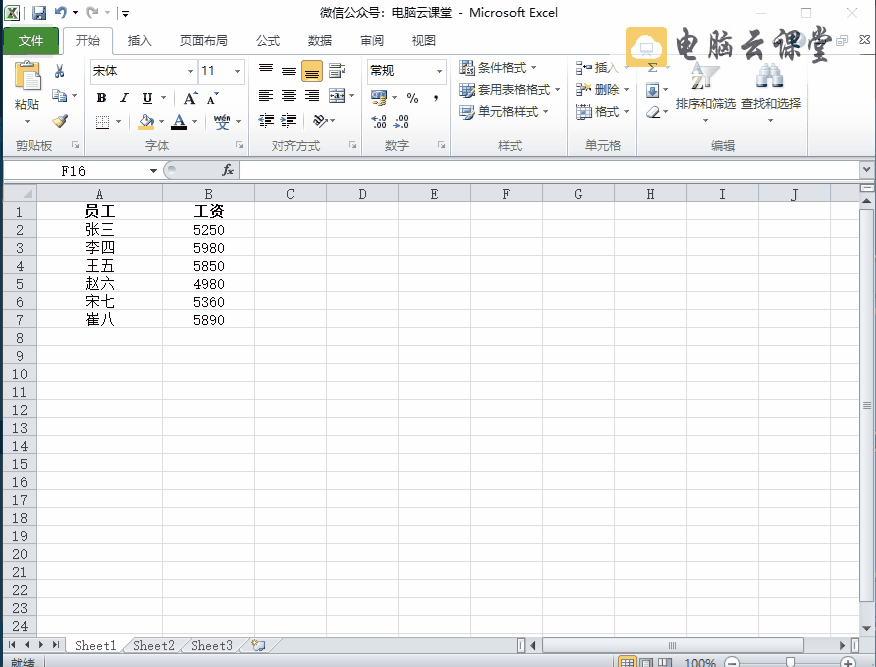Open the 常规 number format dropdown
Image resolution: width=876 pixels, height=667 pixels.
[x=438, y=71]
